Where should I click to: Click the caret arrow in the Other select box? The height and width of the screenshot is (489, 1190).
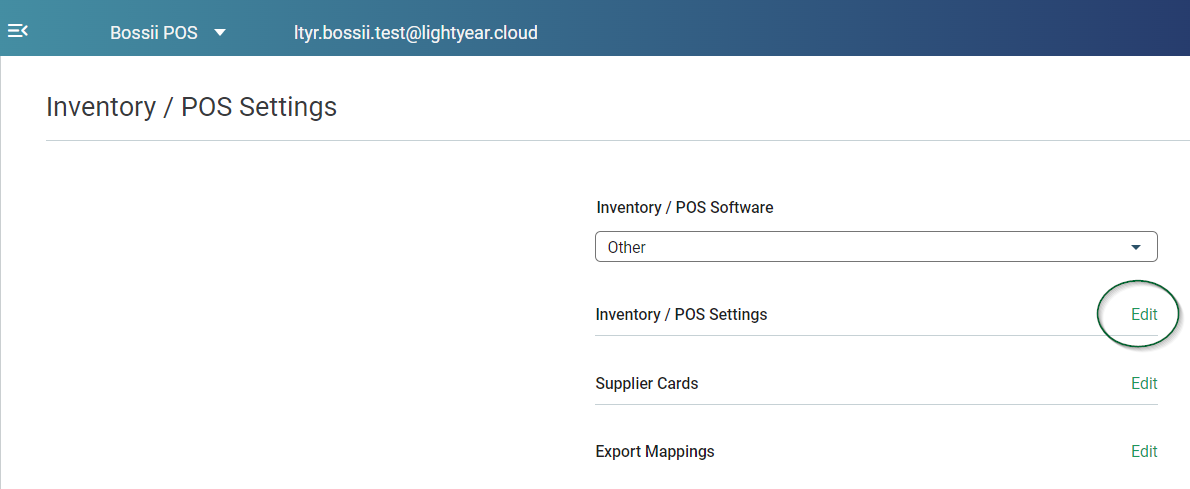pyautogui.click(x=1136, y=248)
